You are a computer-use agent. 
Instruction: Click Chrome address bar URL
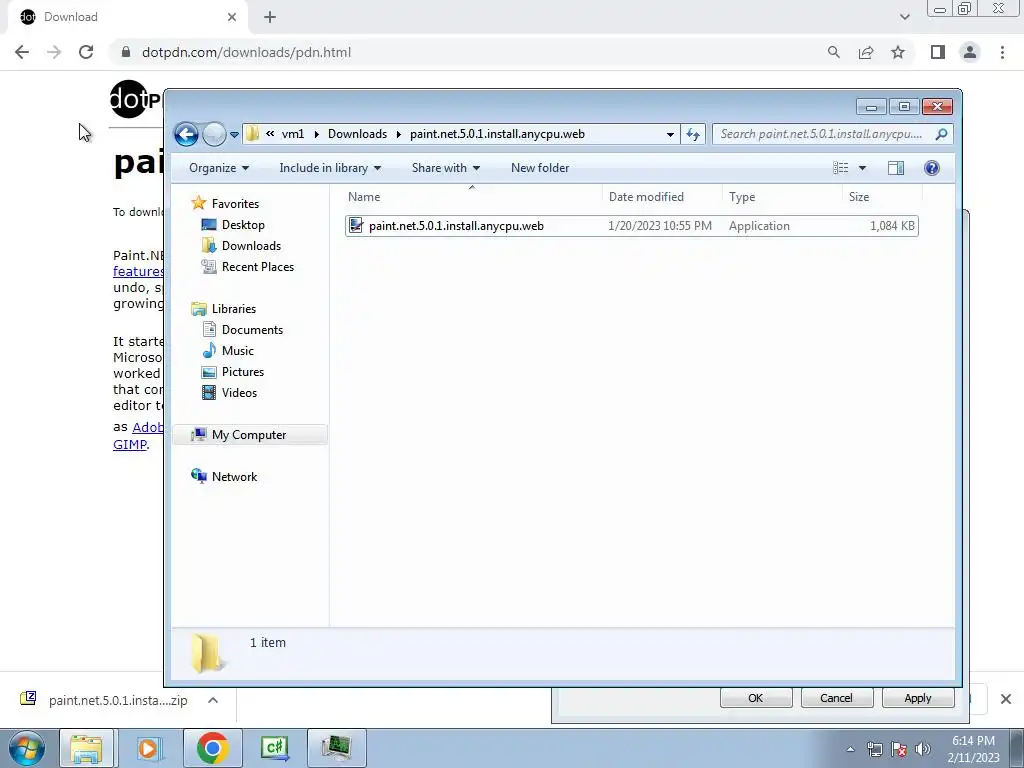tap(246, 52)
